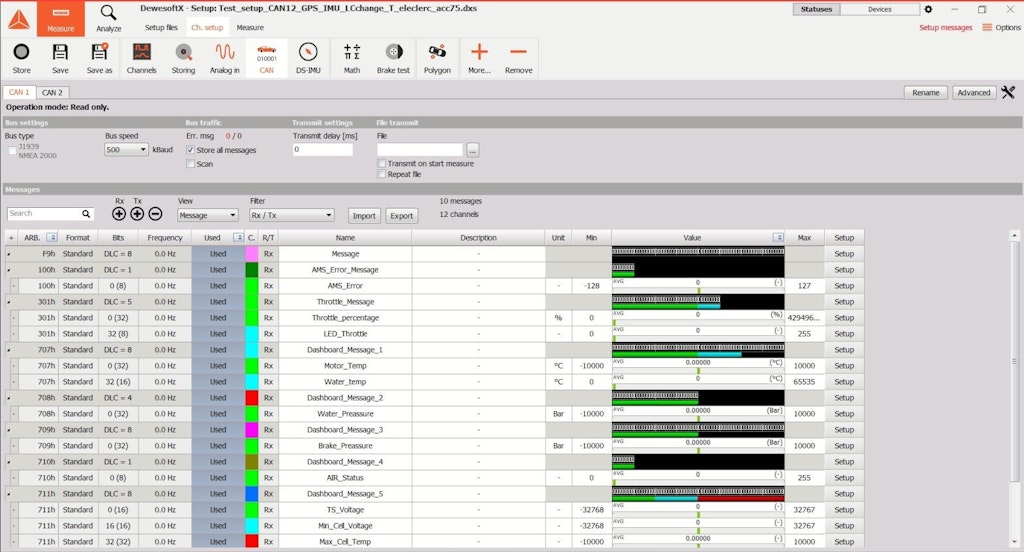Image resolution: width=1024 pixels, height=552 pixels.
Task: Open the ARB. column options
Action: [52, 238]
